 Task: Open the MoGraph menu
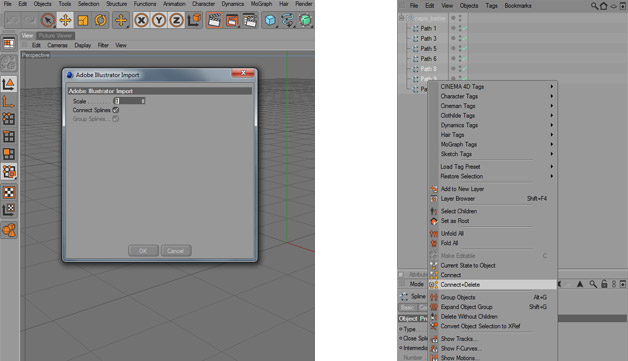pos(261,4)
